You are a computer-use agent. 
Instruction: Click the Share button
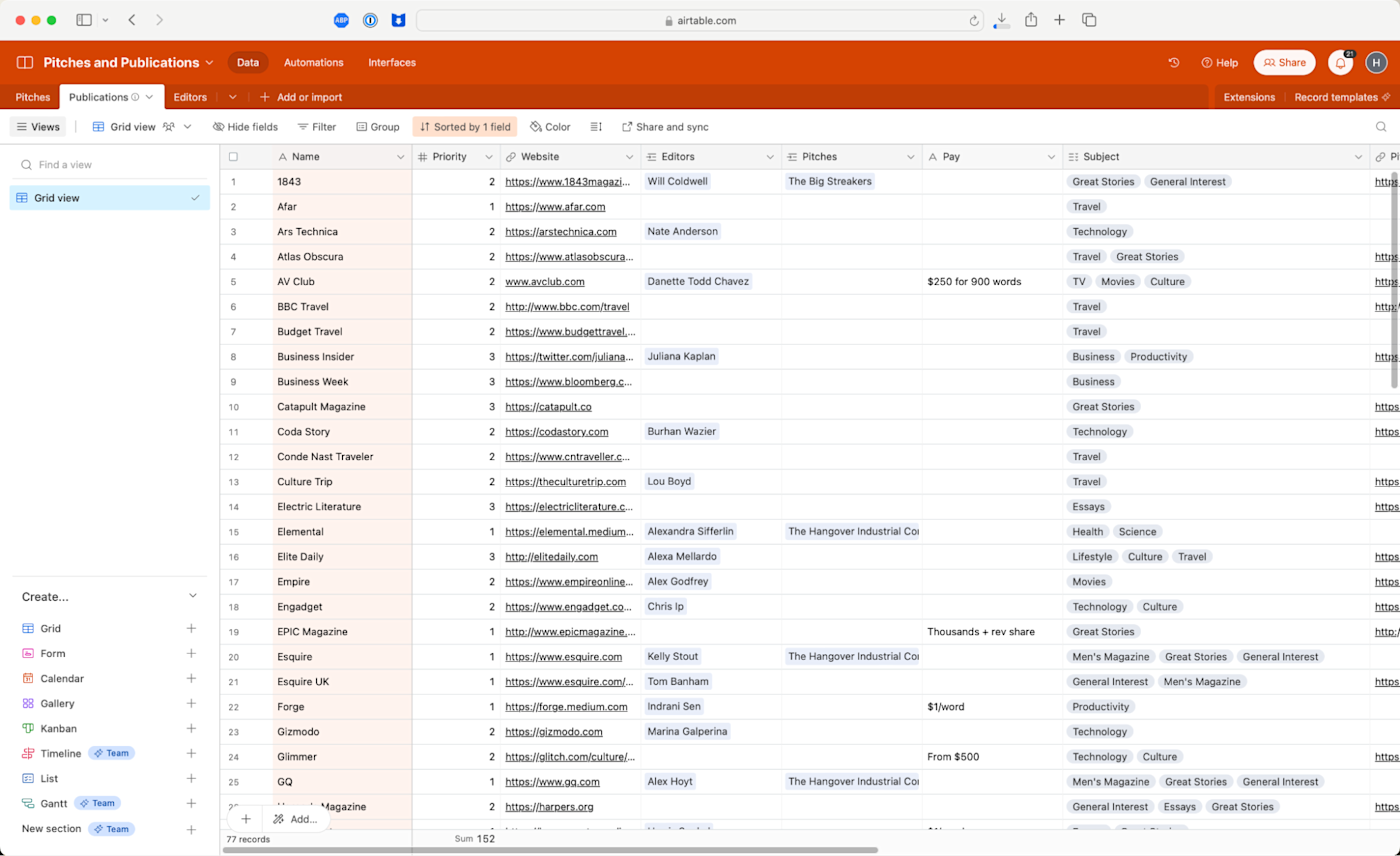pos(1284,62)
